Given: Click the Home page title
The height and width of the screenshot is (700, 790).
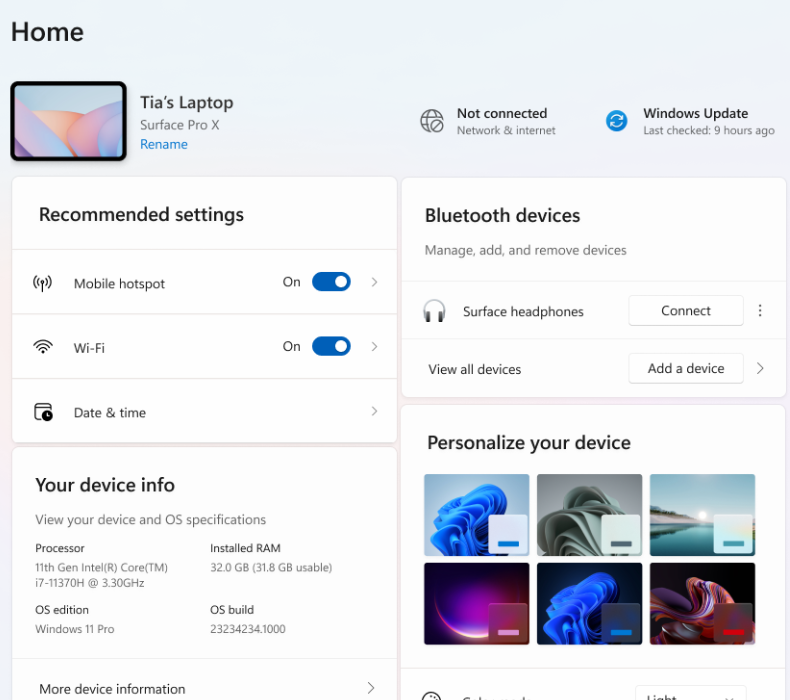Looking at the screenshot, I should pyautogui.click(x=47, y=32).
